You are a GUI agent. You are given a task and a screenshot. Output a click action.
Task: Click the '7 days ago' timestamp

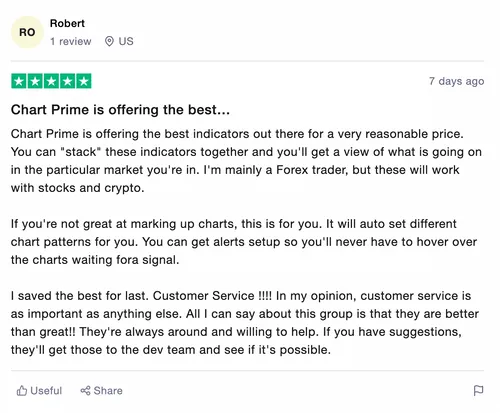coord(456,81)
